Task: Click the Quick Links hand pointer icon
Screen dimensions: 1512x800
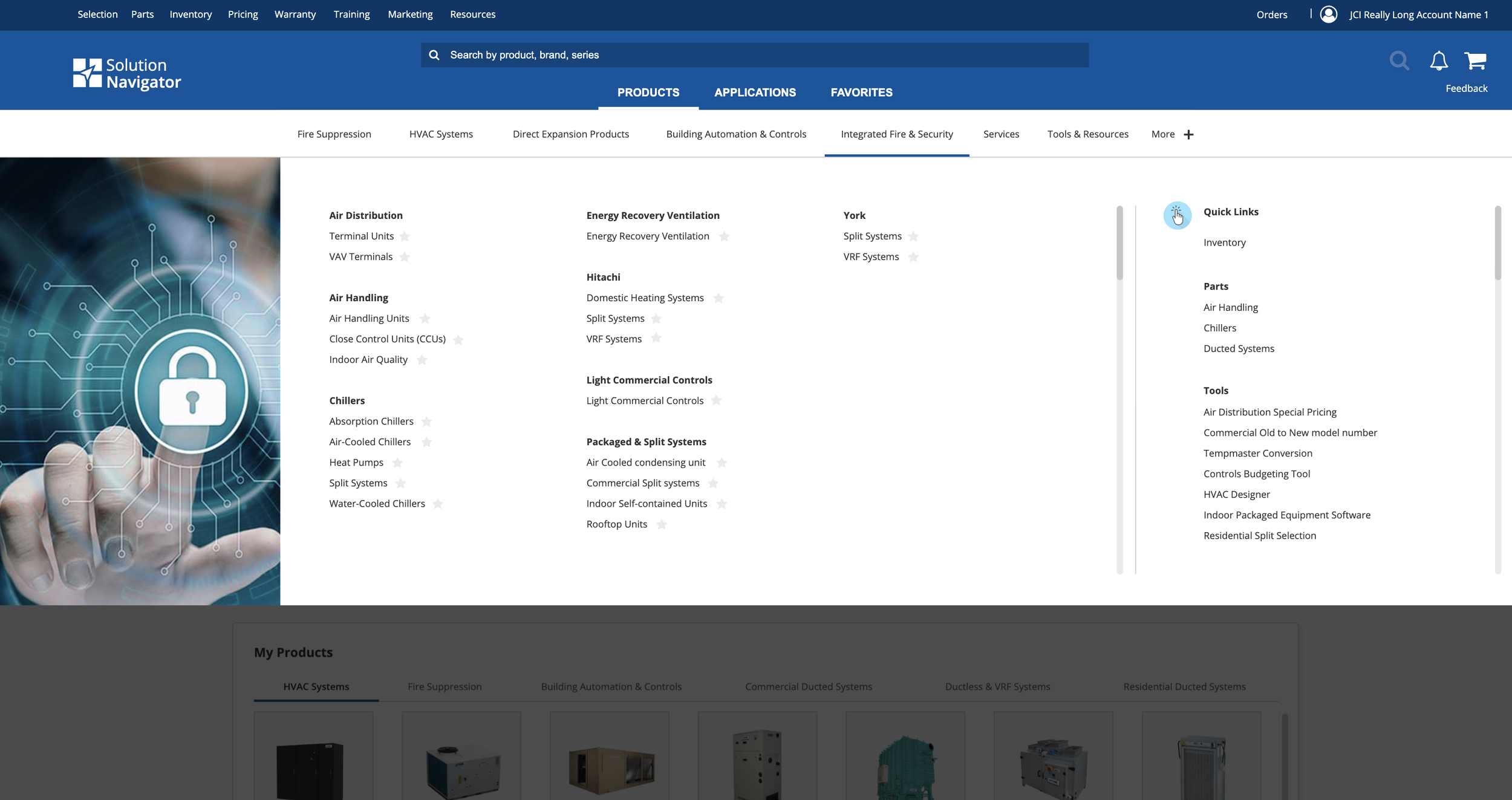Action: point(1177,215)
